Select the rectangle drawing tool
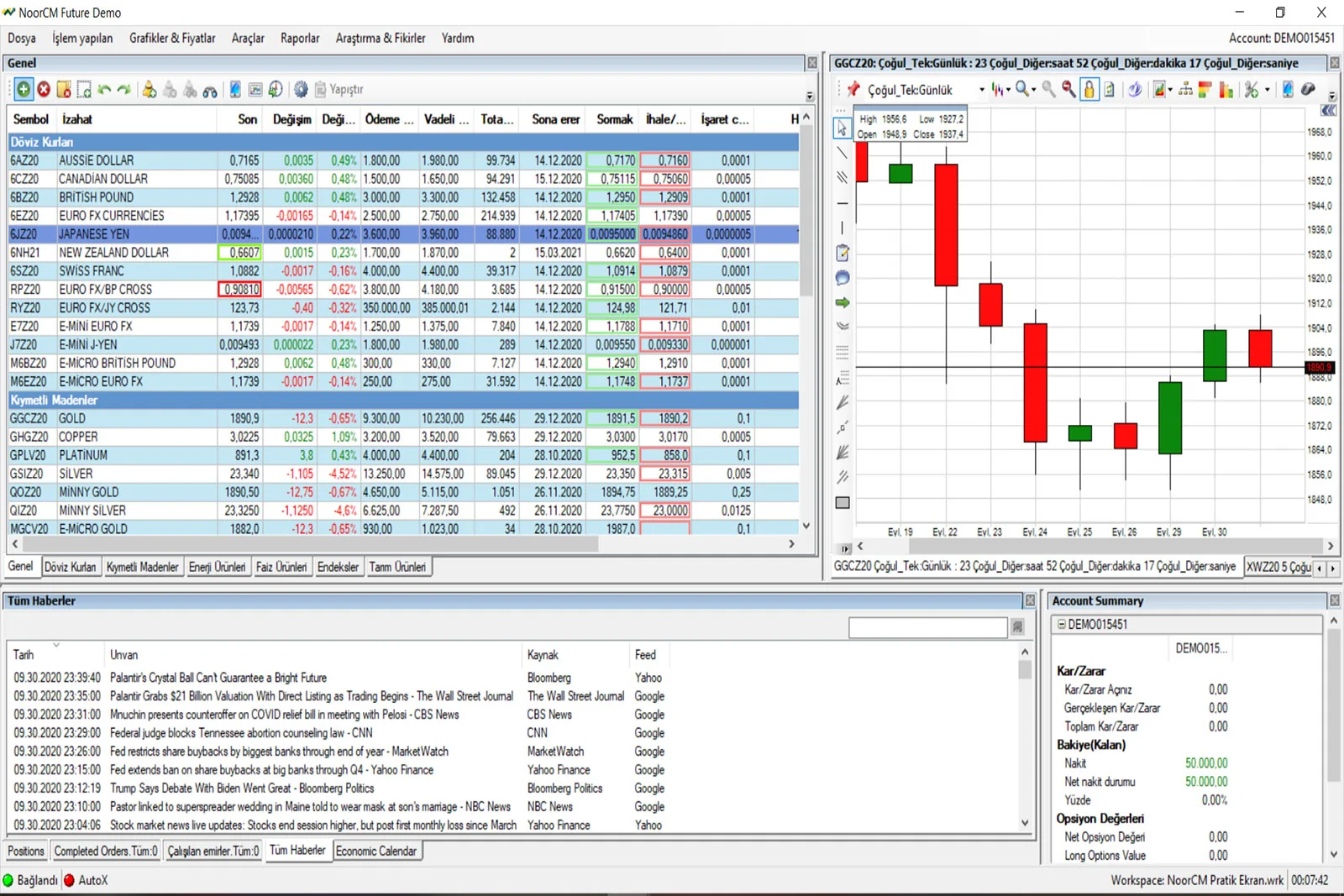The height and width of the screenshot is (896, 1344). (843, 502)
